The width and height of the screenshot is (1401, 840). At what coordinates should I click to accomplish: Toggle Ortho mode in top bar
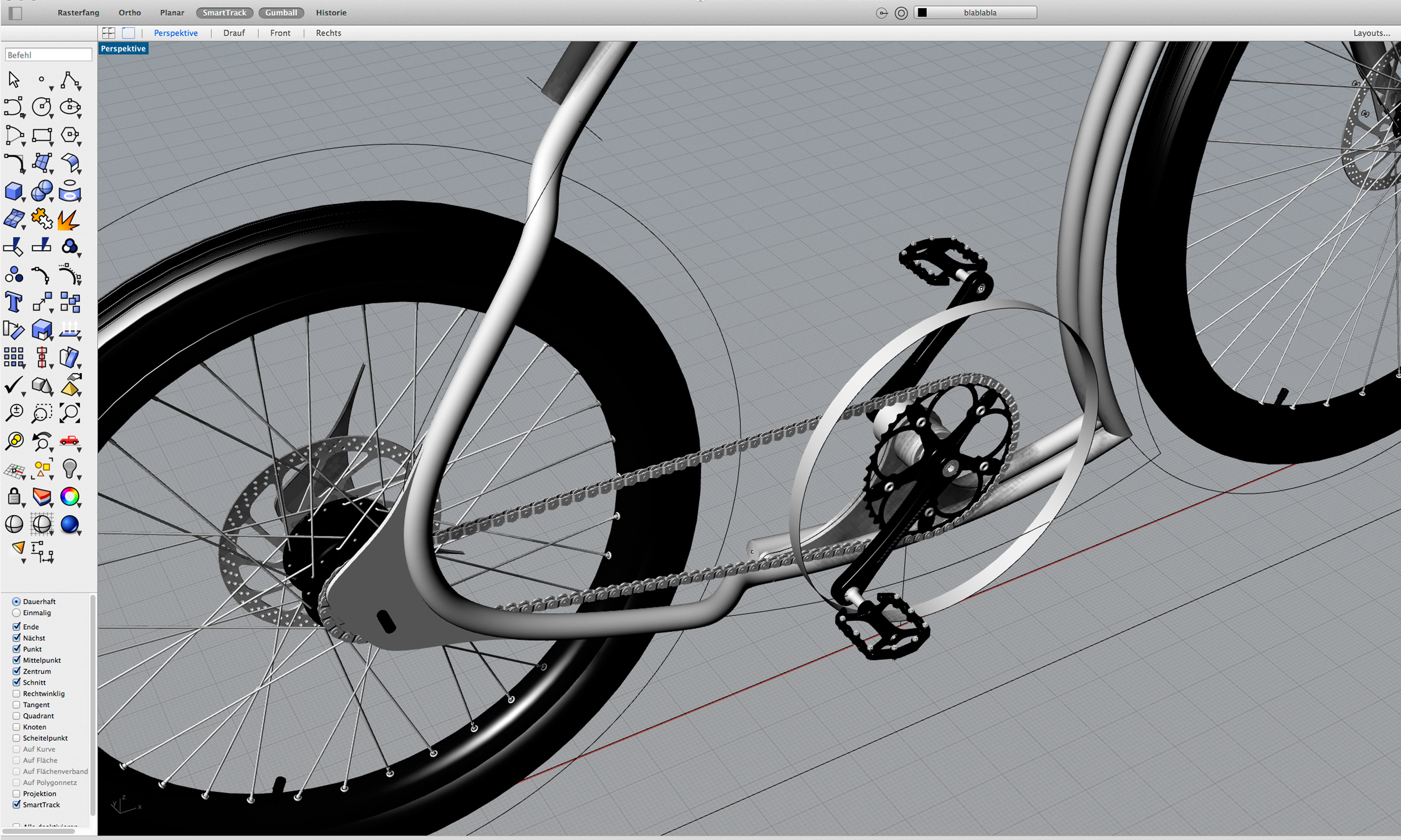130,13
